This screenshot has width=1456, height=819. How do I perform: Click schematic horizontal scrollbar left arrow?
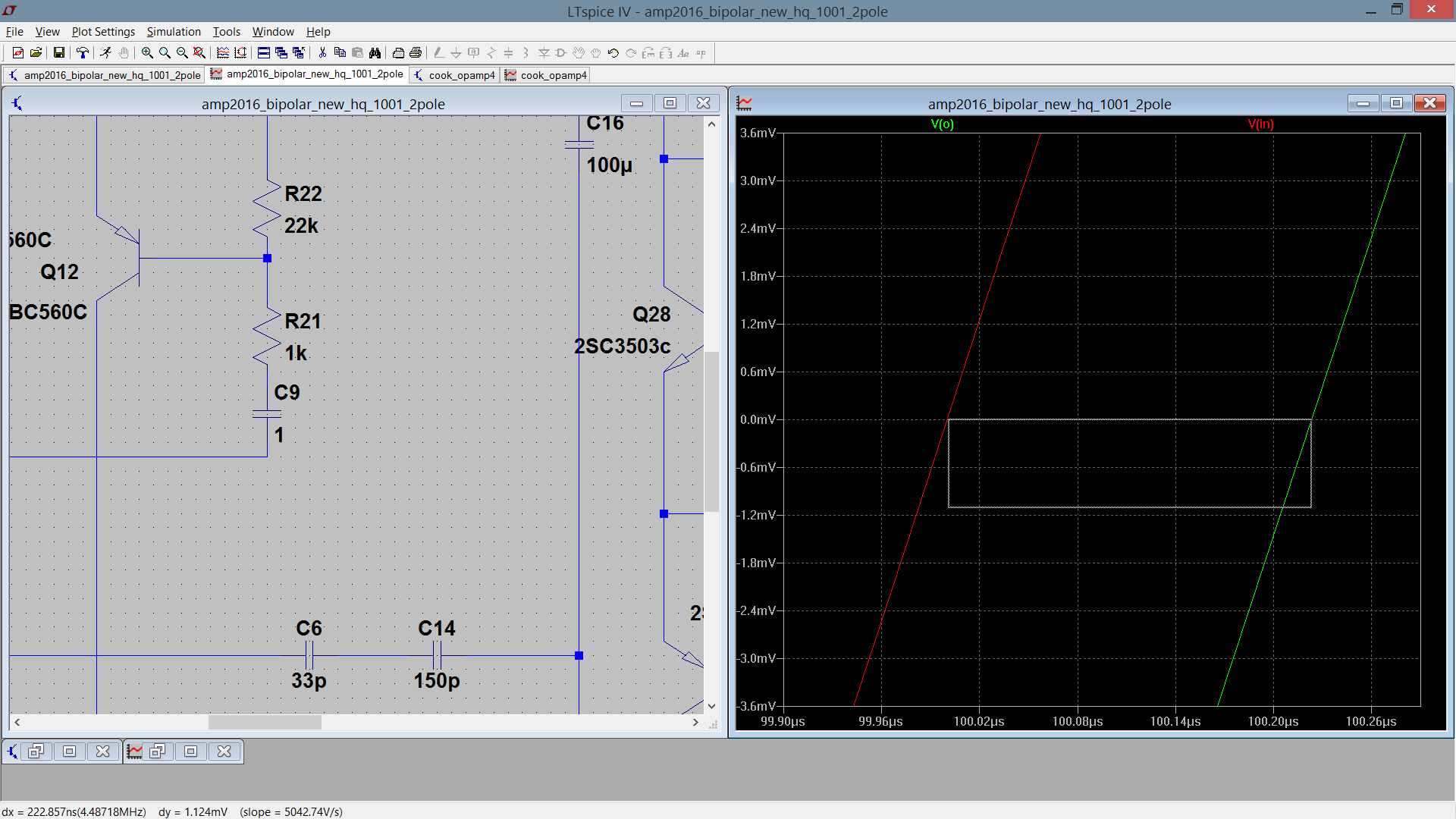17,723
